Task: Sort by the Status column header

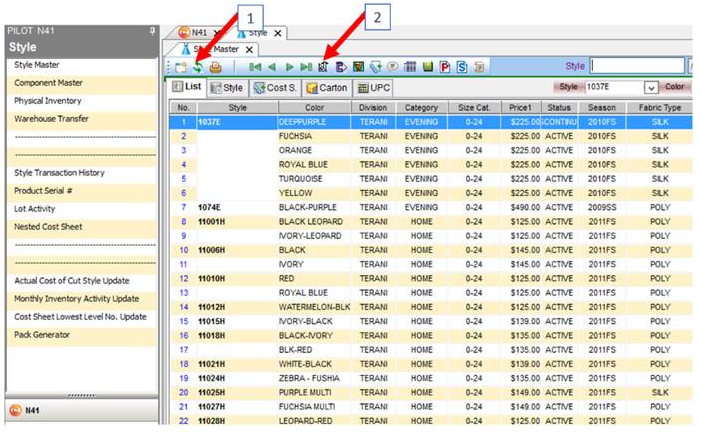Action: click(x=559, y=108)
